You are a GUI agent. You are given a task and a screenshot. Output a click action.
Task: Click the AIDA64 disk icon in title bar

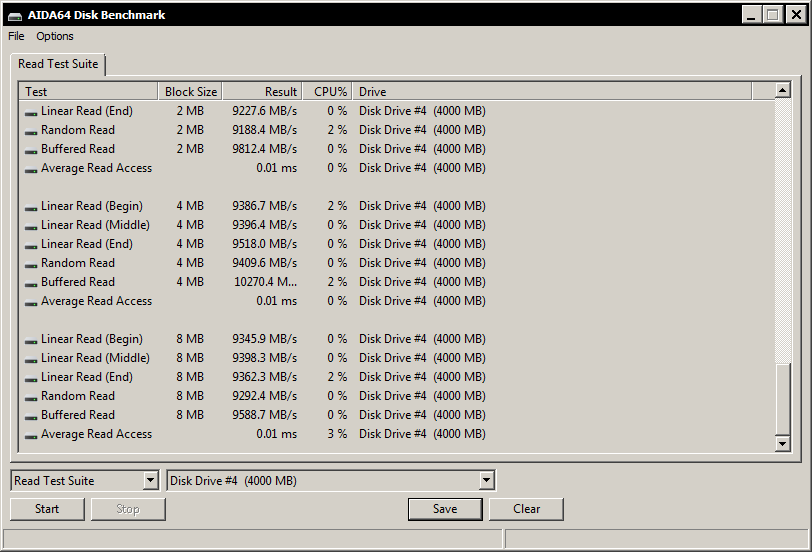coord(14,15)
